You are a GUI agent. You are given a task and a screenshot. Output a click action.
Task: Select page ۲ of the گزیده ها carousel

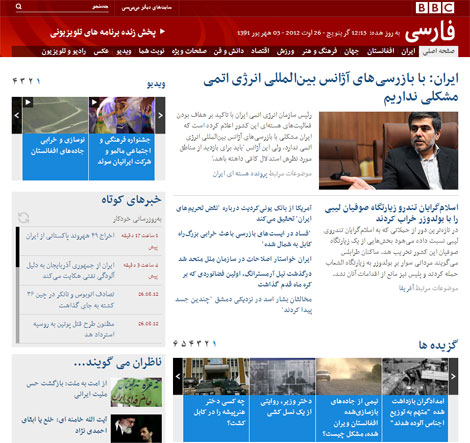point(207,343)
